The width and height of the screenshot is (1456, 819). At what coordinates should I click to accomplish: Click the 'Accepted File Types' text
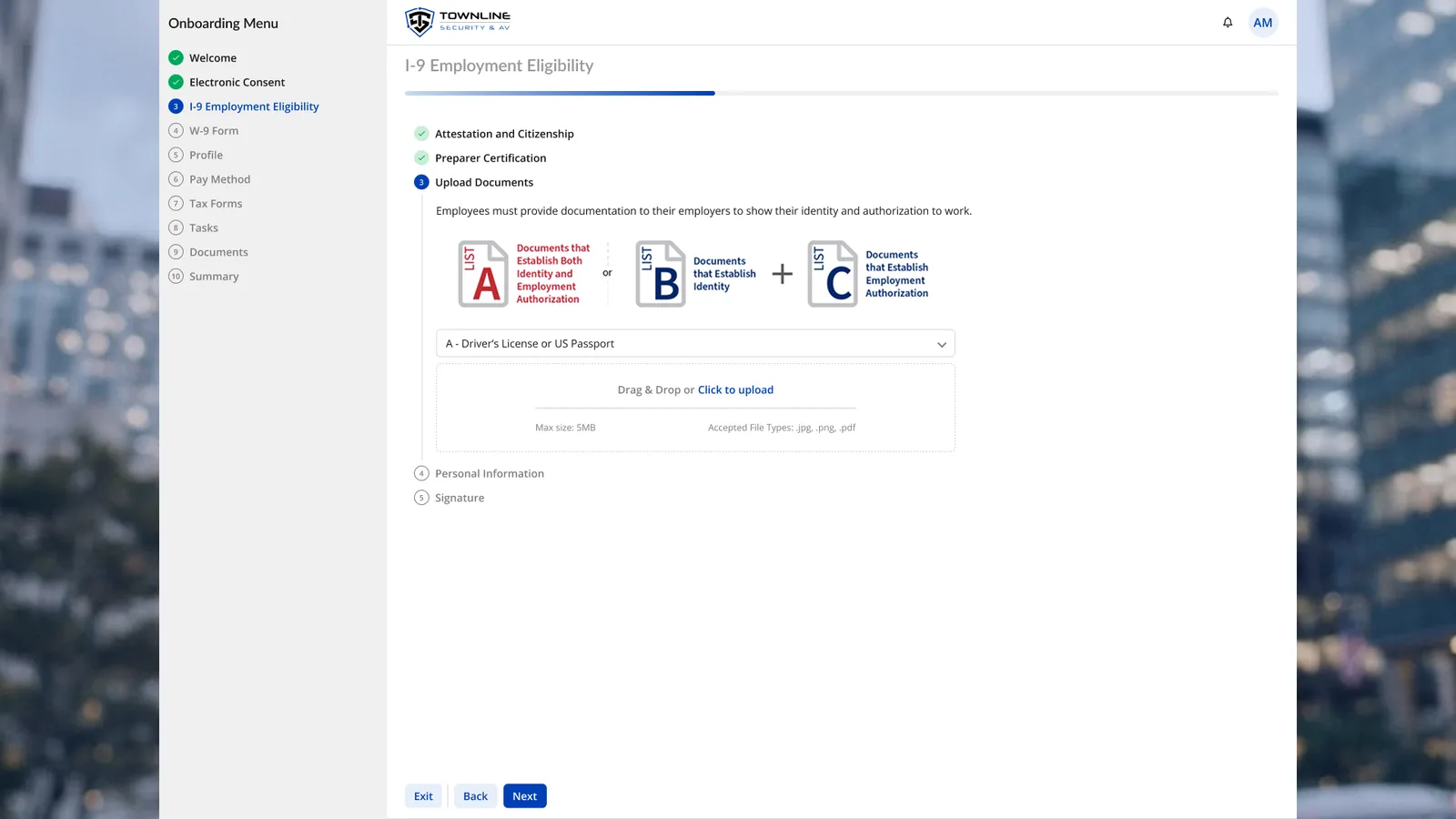click(782, 428)
